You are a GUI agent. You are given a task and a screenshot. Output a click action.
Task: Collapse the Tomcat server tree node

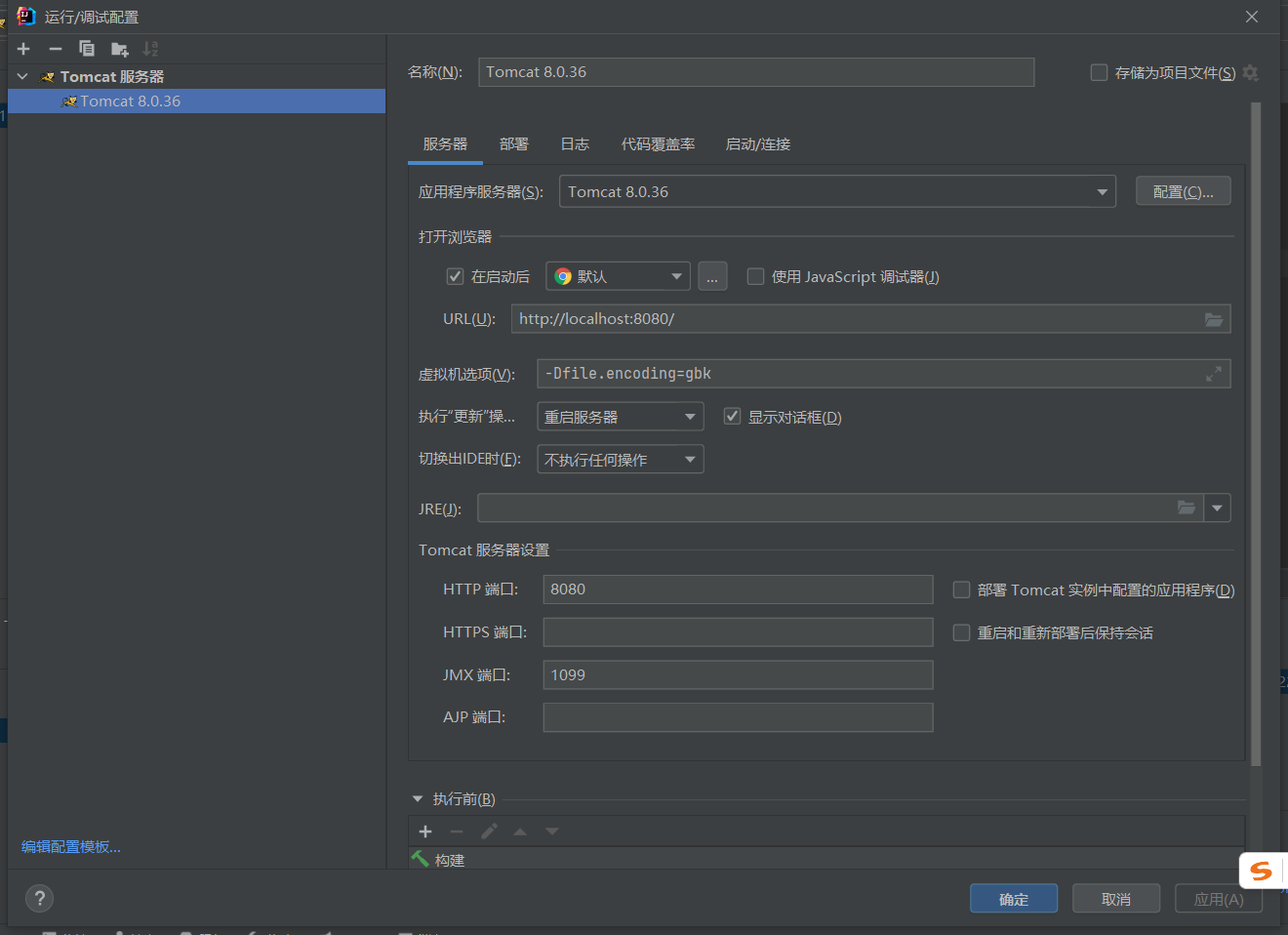click(22, 76)
